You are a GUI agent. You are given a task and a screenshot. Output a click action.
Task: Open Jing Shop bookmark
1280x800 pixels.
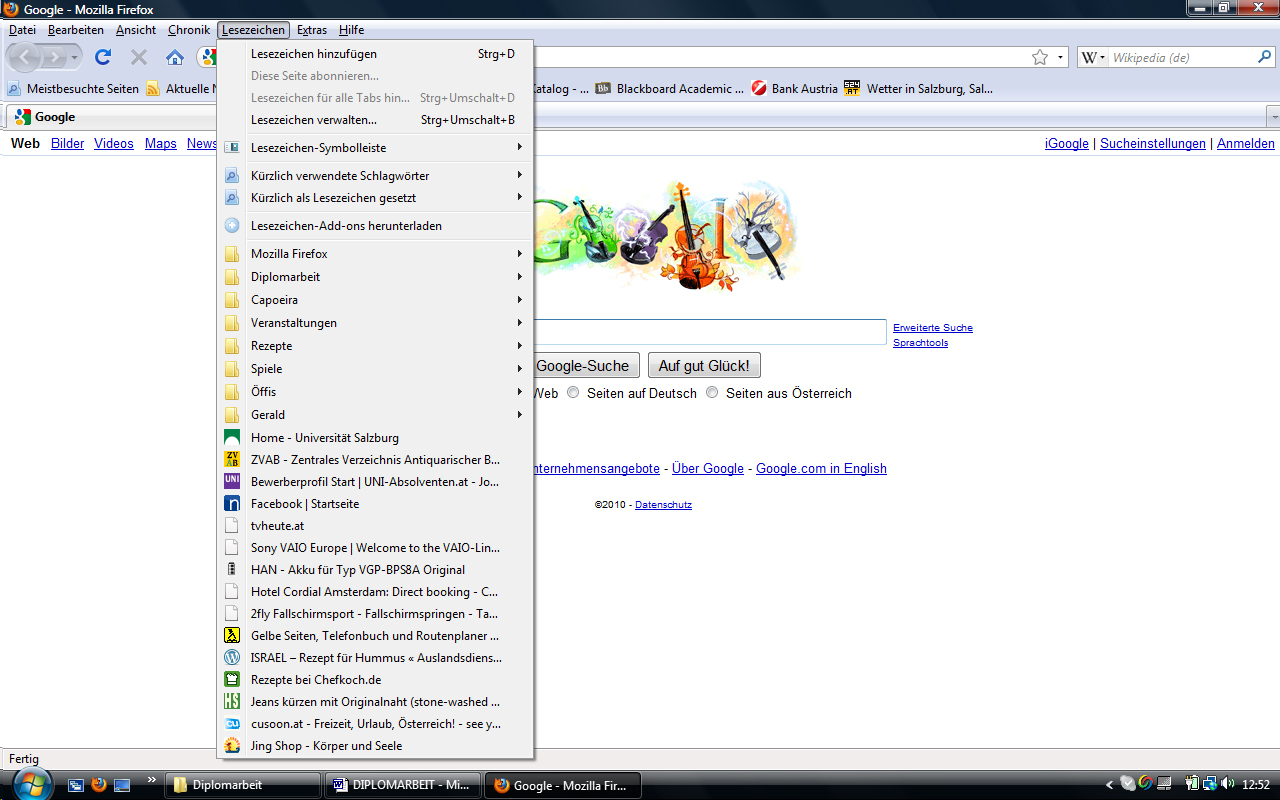pyautogui.click(x=326, y=746)
